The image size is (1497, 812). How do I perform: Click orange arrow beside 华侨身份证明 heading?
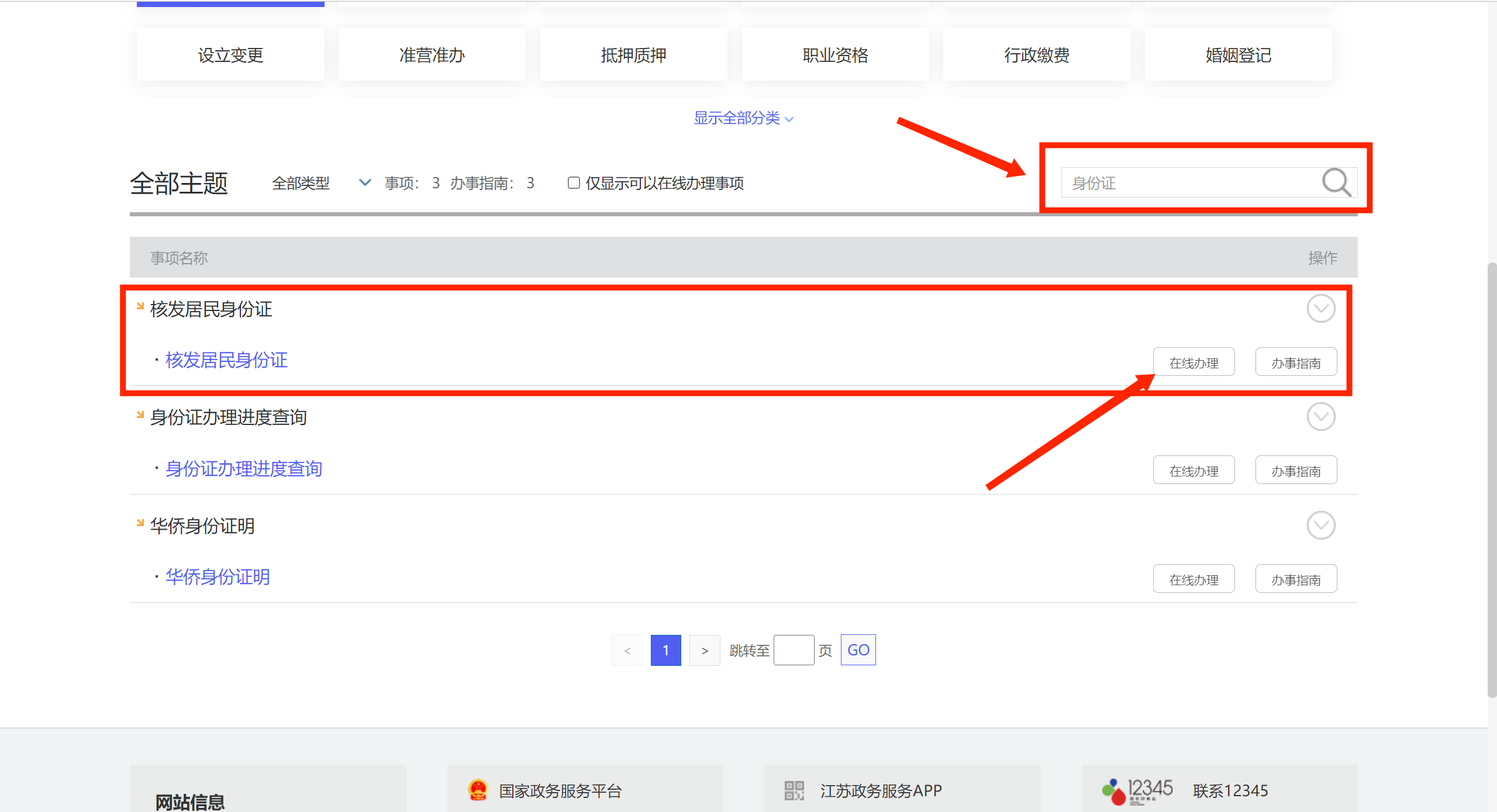tap(140, 523)
